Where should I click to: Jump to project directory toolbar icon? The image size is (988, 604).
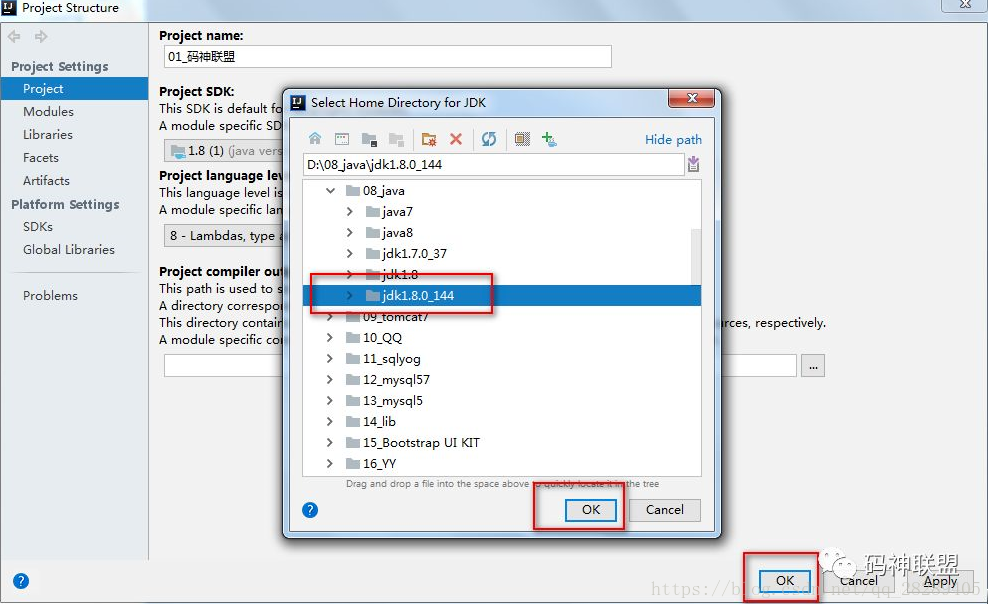369,139
